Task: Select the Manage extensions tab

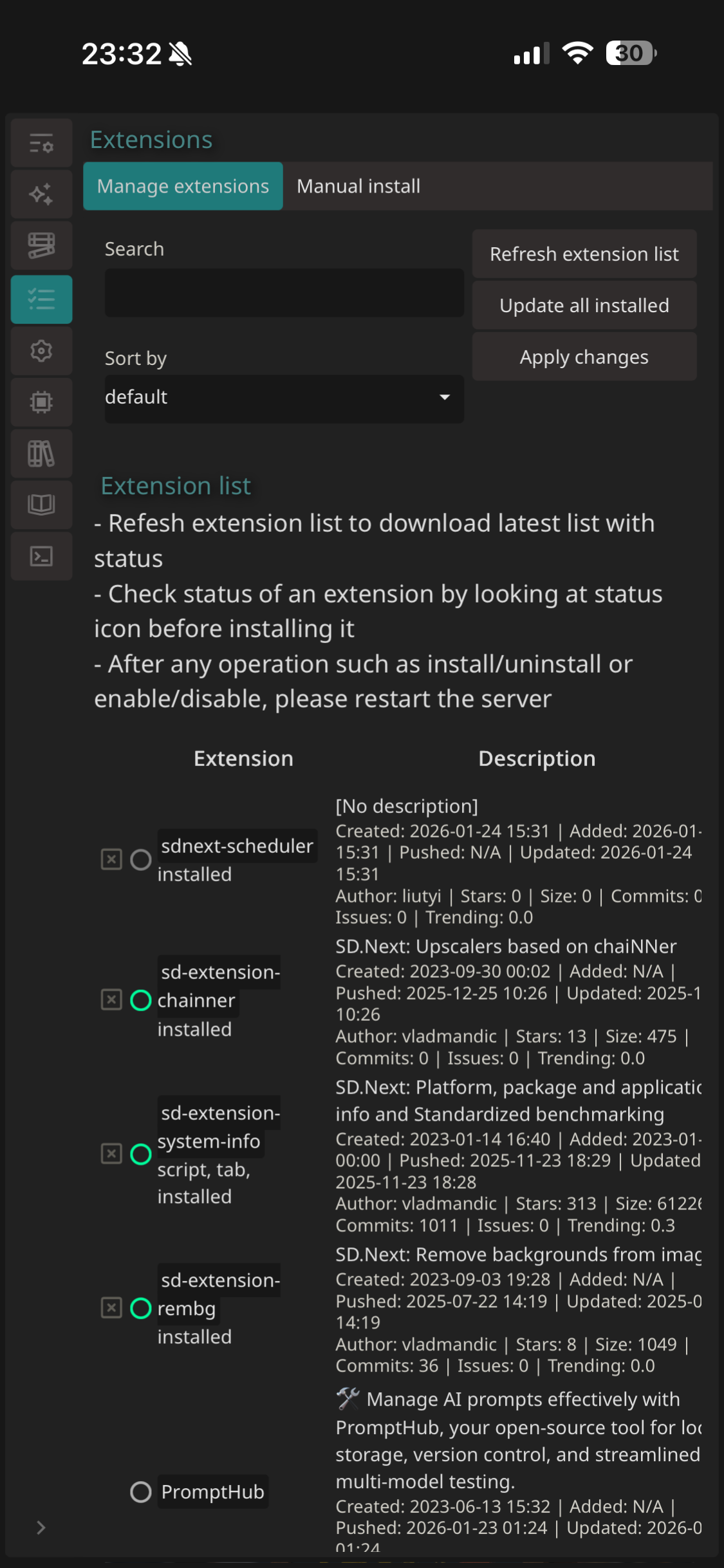Action: pyautogui.click(x=183, y=187)
